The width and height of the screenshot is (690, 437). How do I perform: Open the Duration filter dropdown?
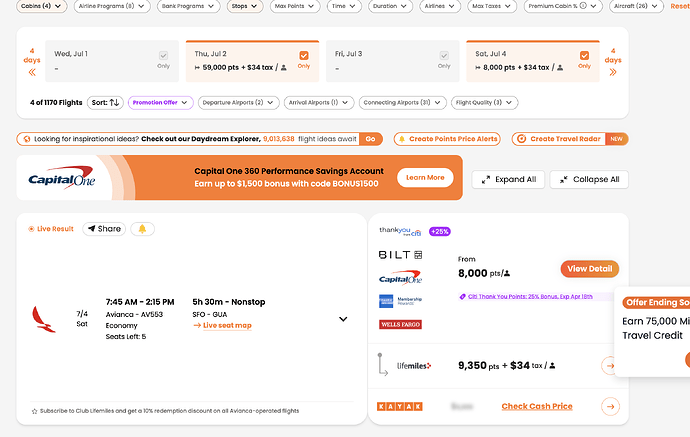coord(390,6)
